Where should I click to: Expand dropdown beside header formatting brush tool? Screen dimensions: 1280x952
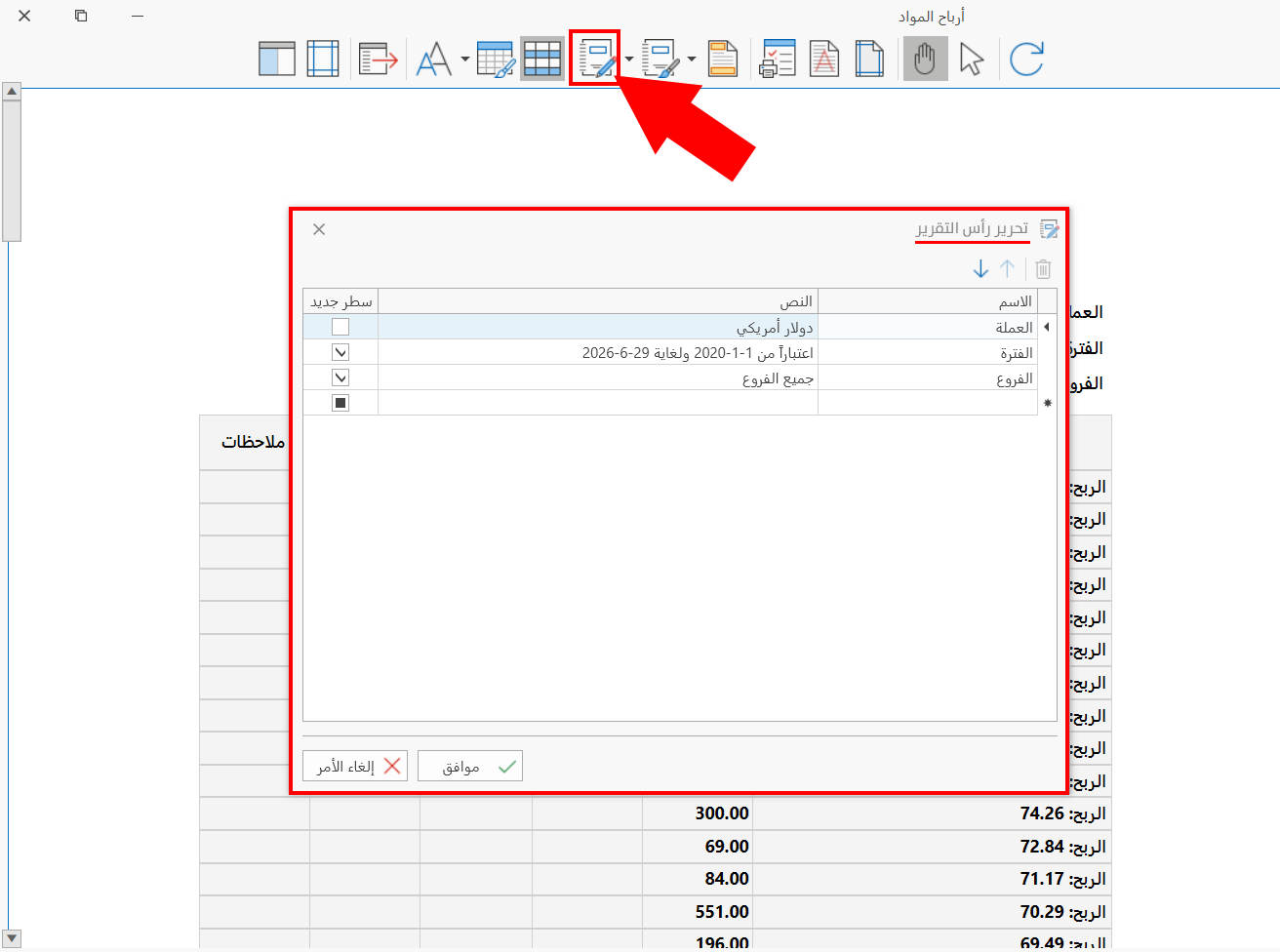click(692, 59)
